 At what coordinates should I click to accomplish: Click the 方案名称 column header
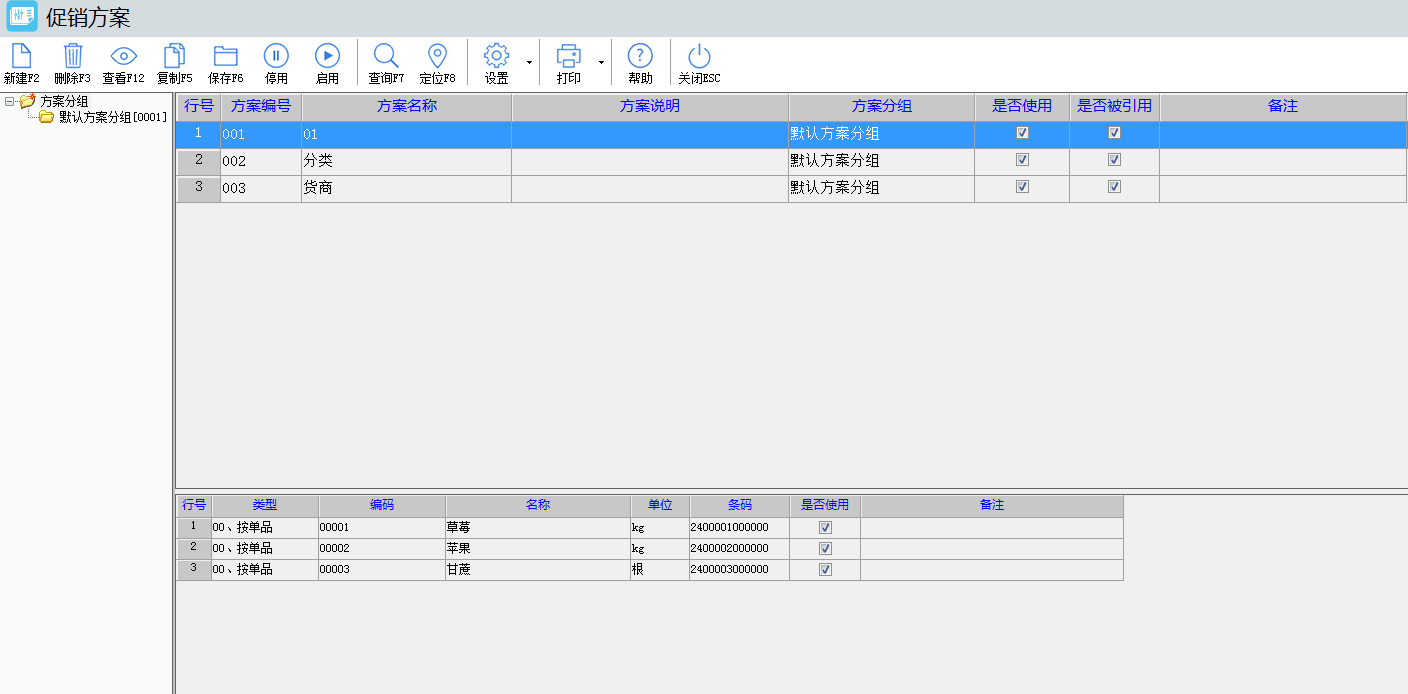click(406, 106)
